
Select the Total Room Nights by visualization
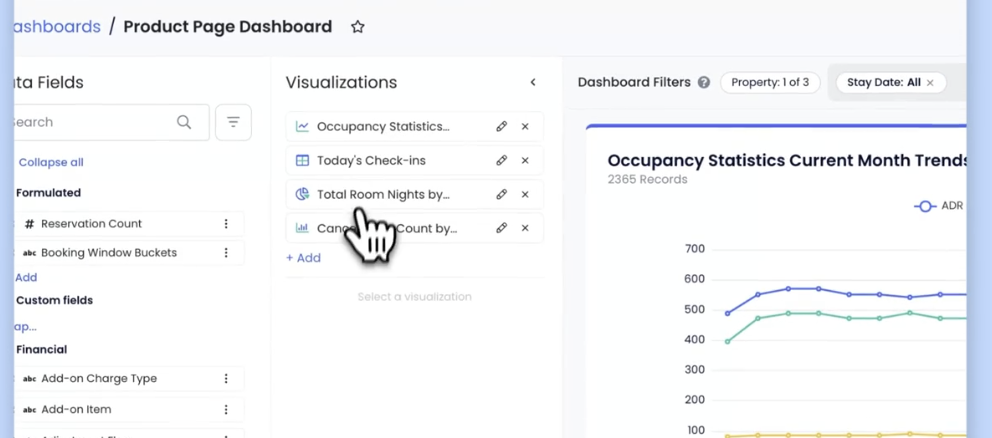click(414, 194)
